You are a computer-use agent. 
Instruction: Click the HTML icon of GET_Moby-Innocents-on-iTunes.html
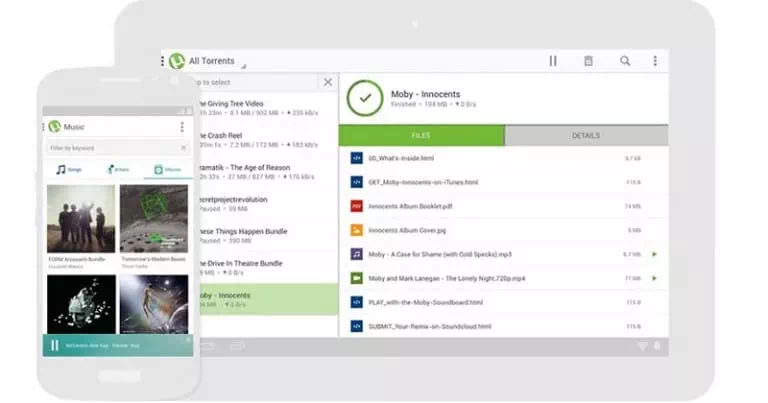tap(357, 182)
